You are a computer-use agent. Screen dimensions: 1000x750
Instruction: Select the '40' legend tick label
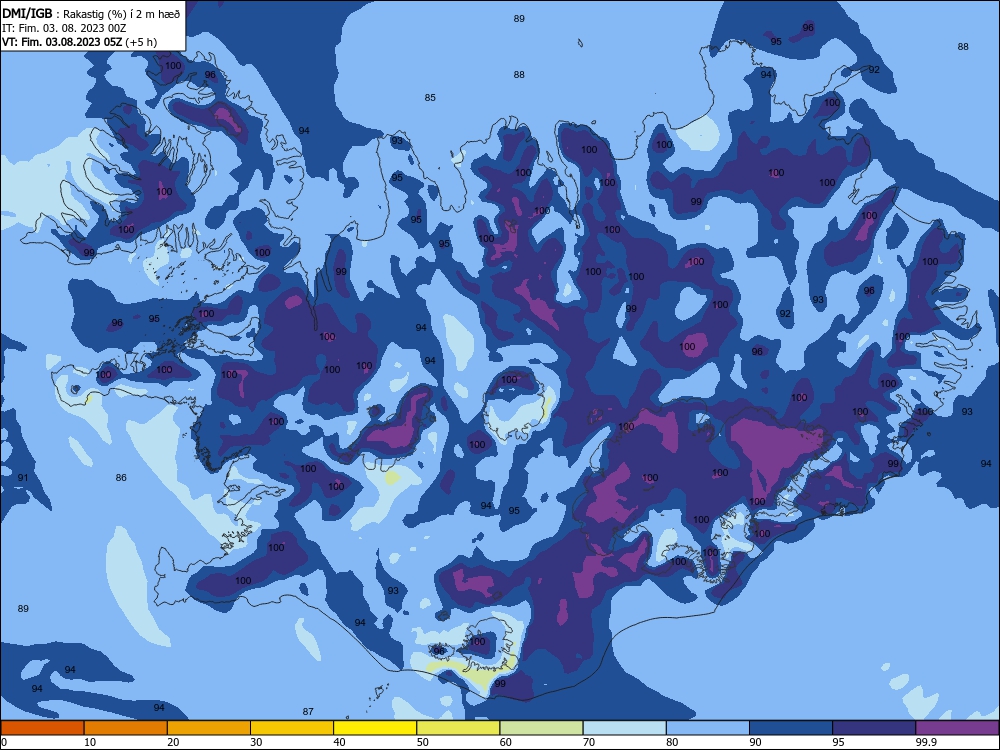[x=340, y=742]
